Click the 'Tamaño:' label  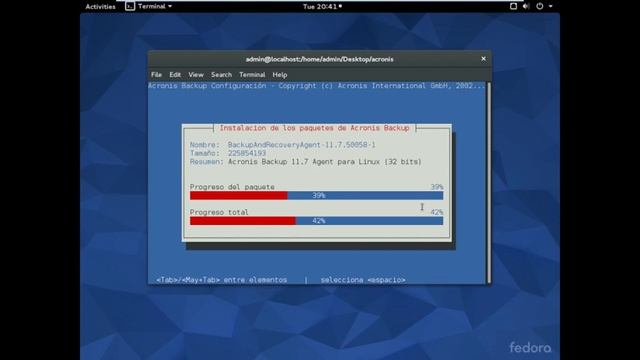click(x=204, y=153)
